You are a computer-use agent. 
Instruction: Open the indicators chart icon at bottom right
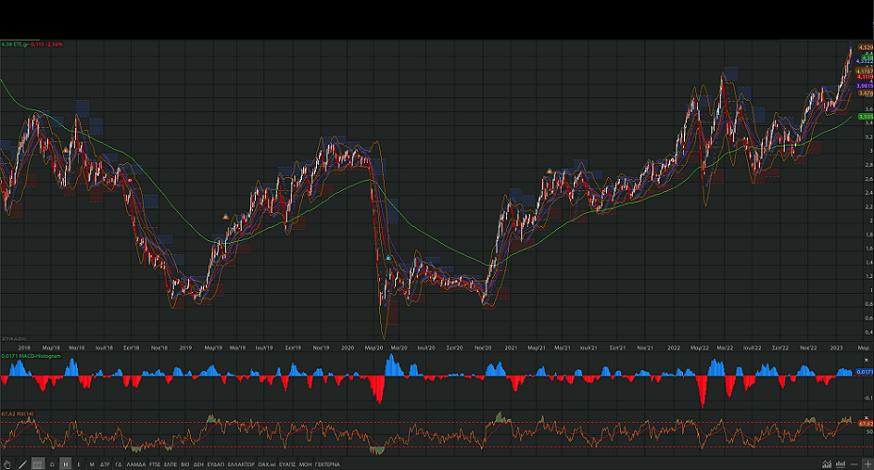coord(827,464)
